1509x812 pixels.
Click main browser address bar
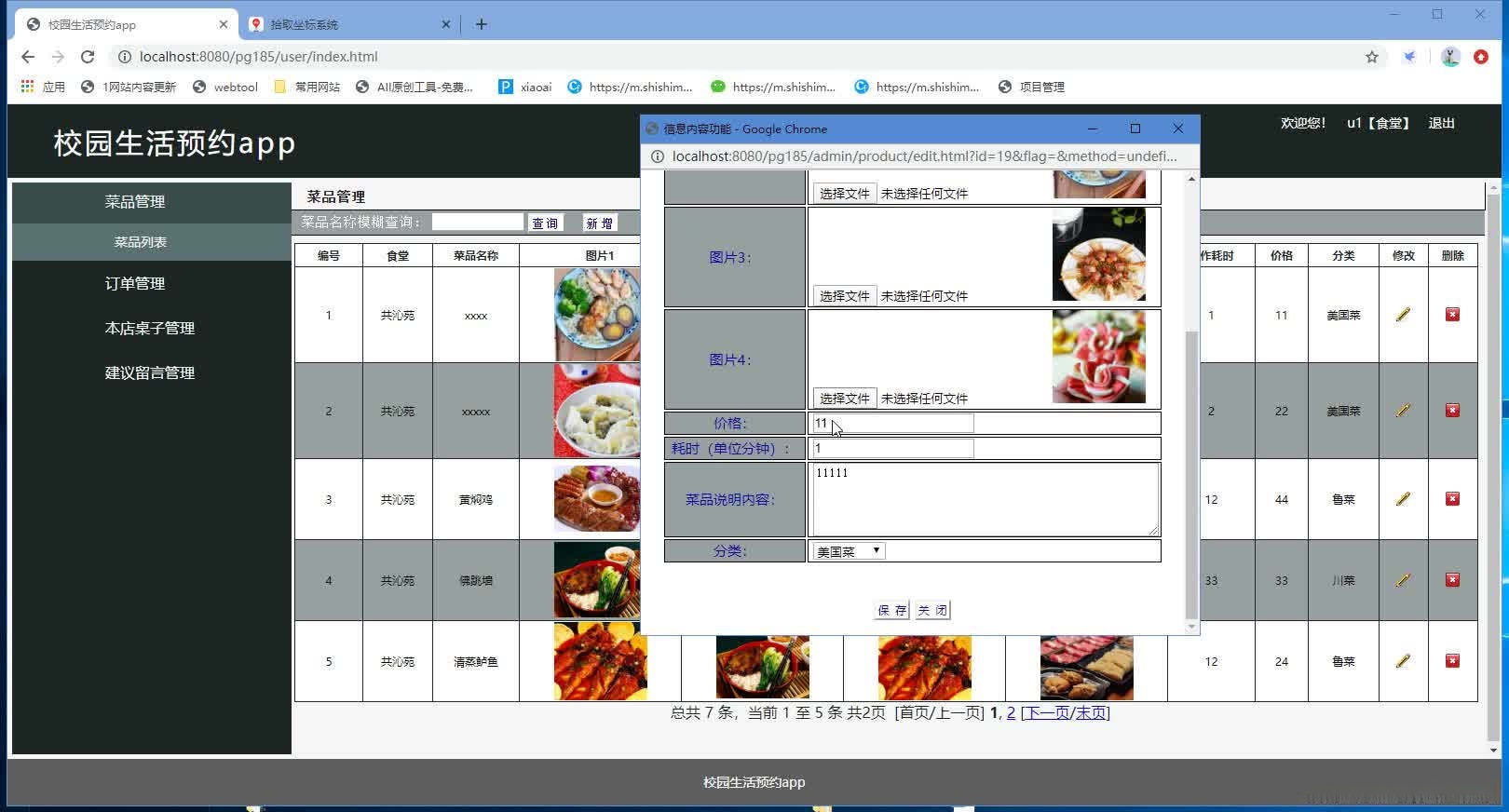point(736,57)
